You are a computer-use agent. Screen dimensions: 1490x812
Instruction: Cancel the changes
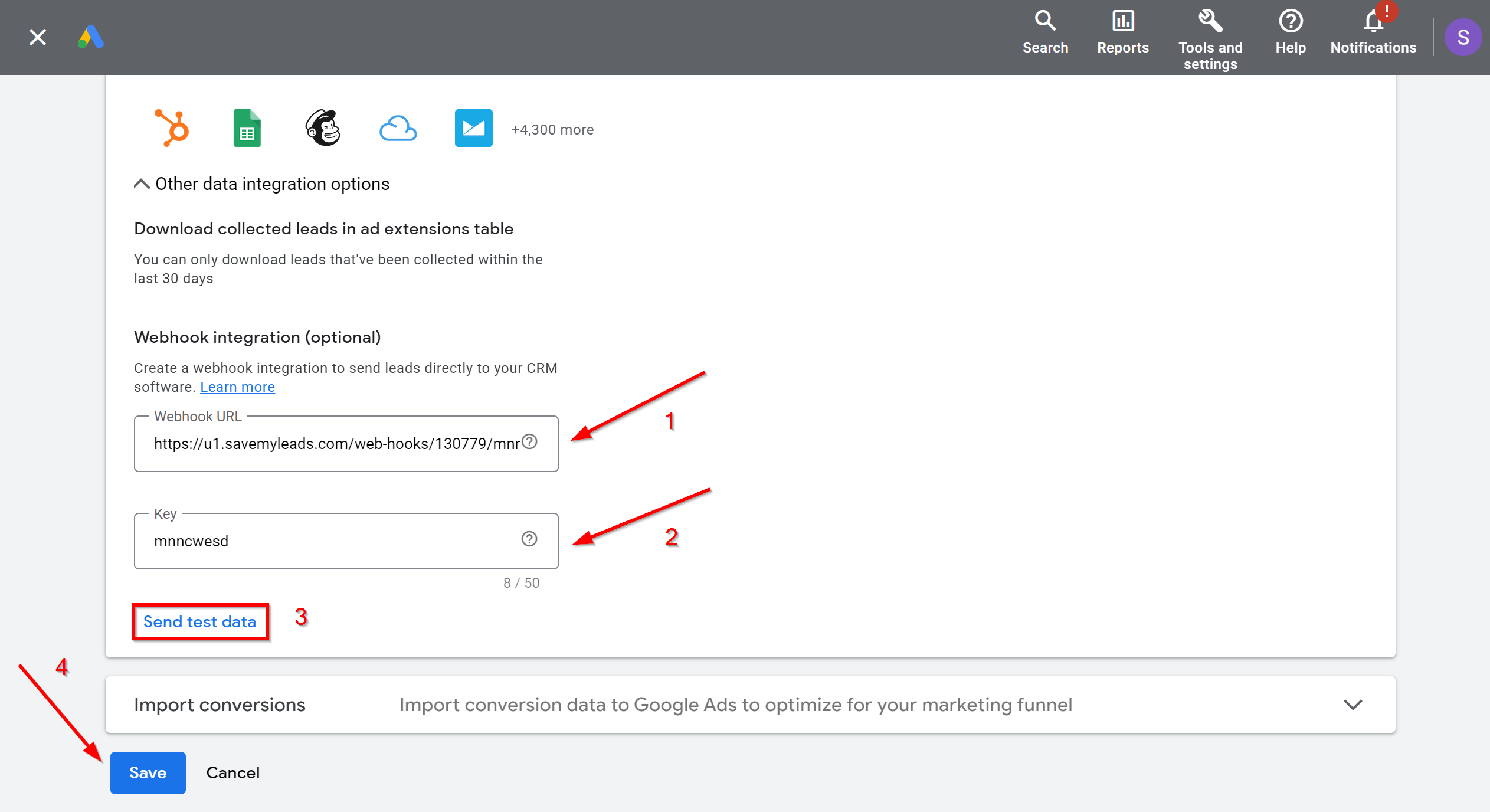(x=232, y=773)
